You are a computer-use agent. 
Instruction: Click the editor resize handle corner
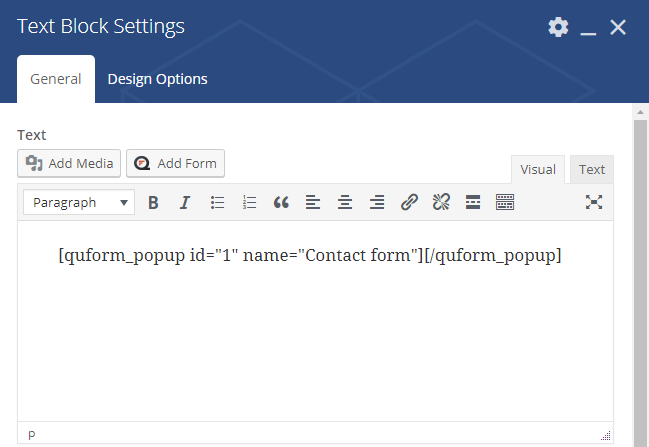[x=606, y=435]
